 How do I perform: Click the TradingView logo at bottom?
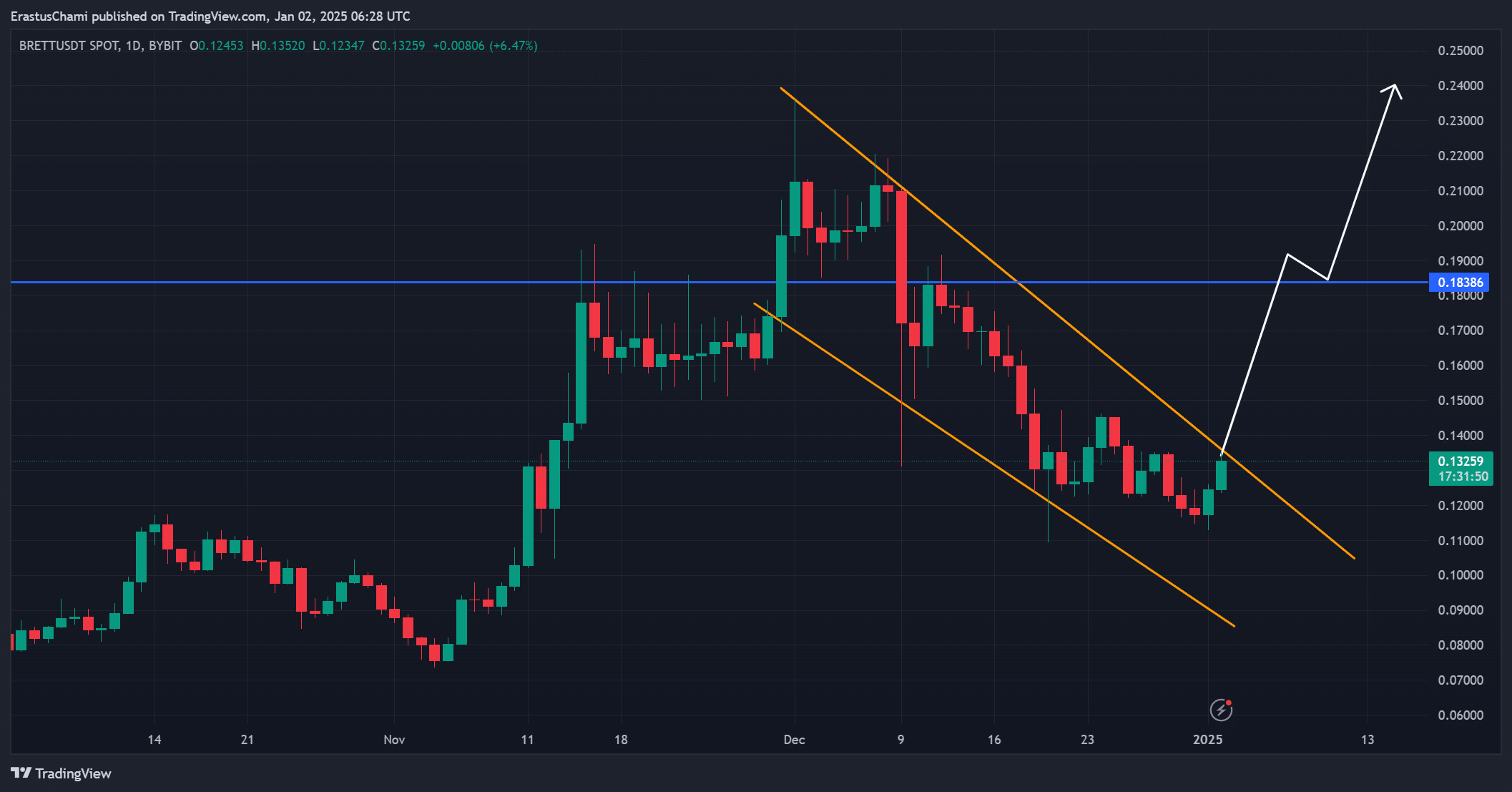point(62,773)
